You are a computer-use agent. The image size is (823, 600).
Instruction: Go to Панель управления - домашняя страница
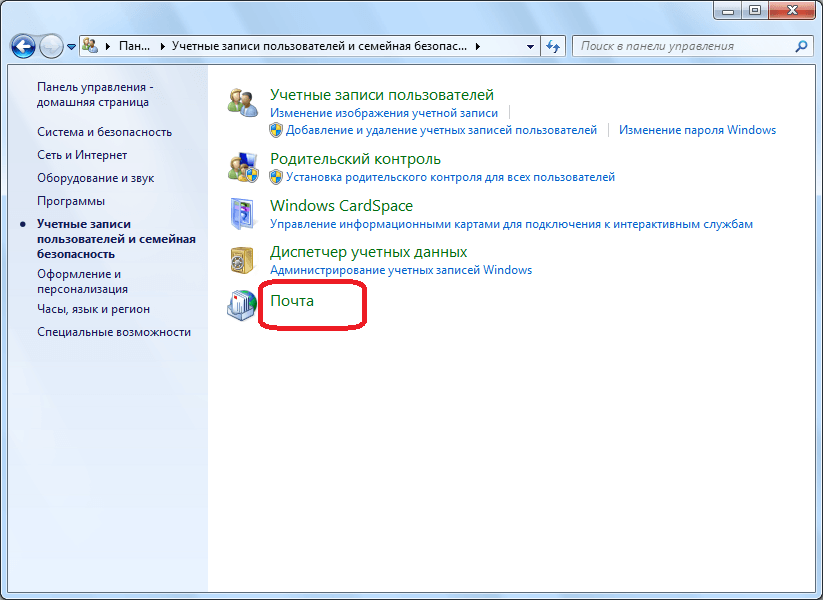coord(94,95)
